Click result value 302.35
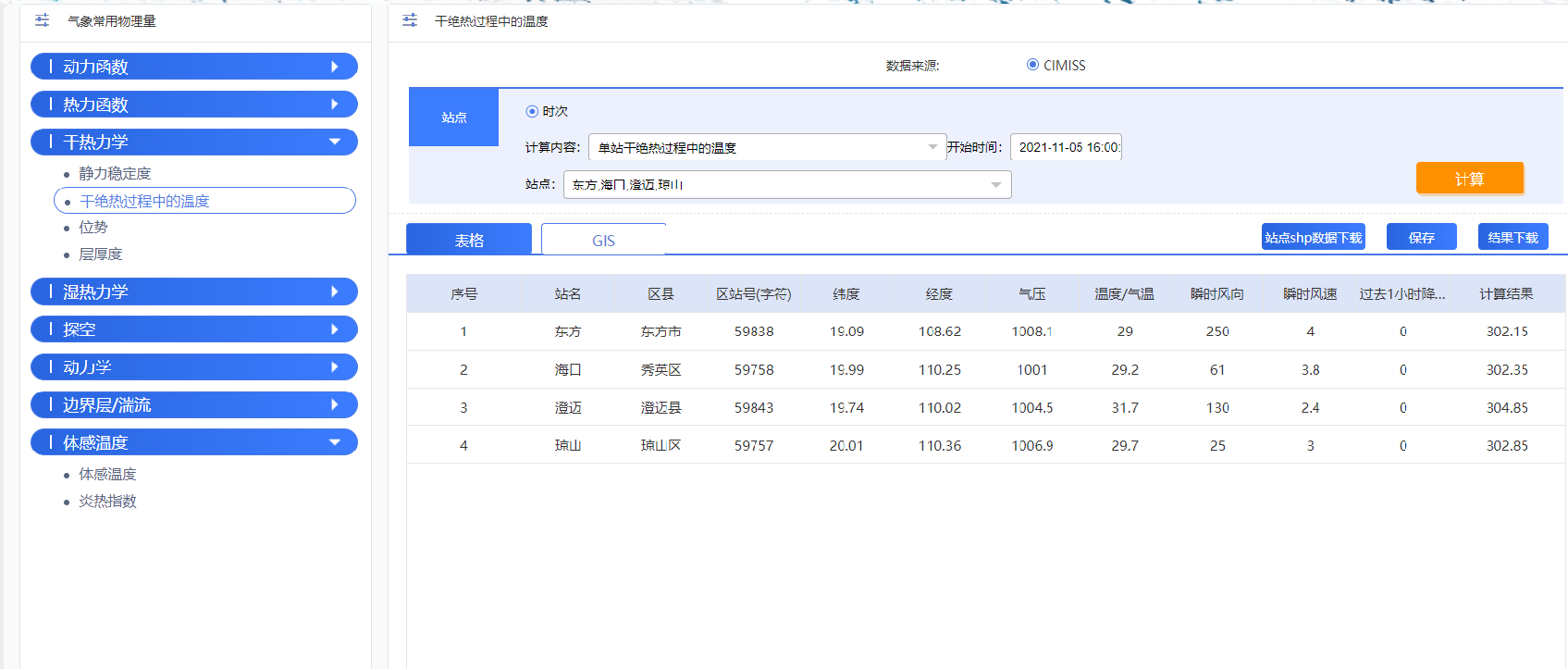This screenshot has width=1568, height=670. pos(1507,369)
